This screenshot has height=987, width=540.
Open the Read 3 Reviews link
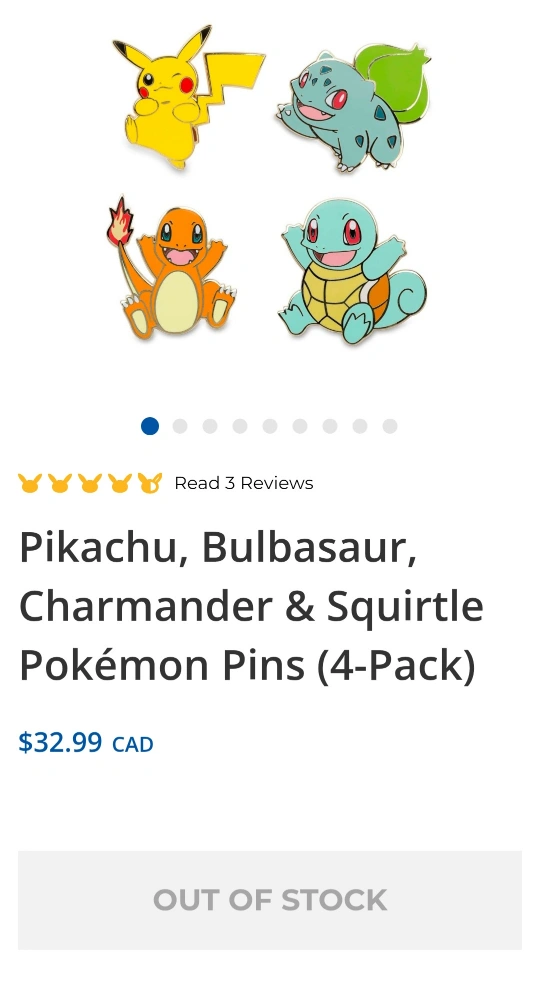244,483
